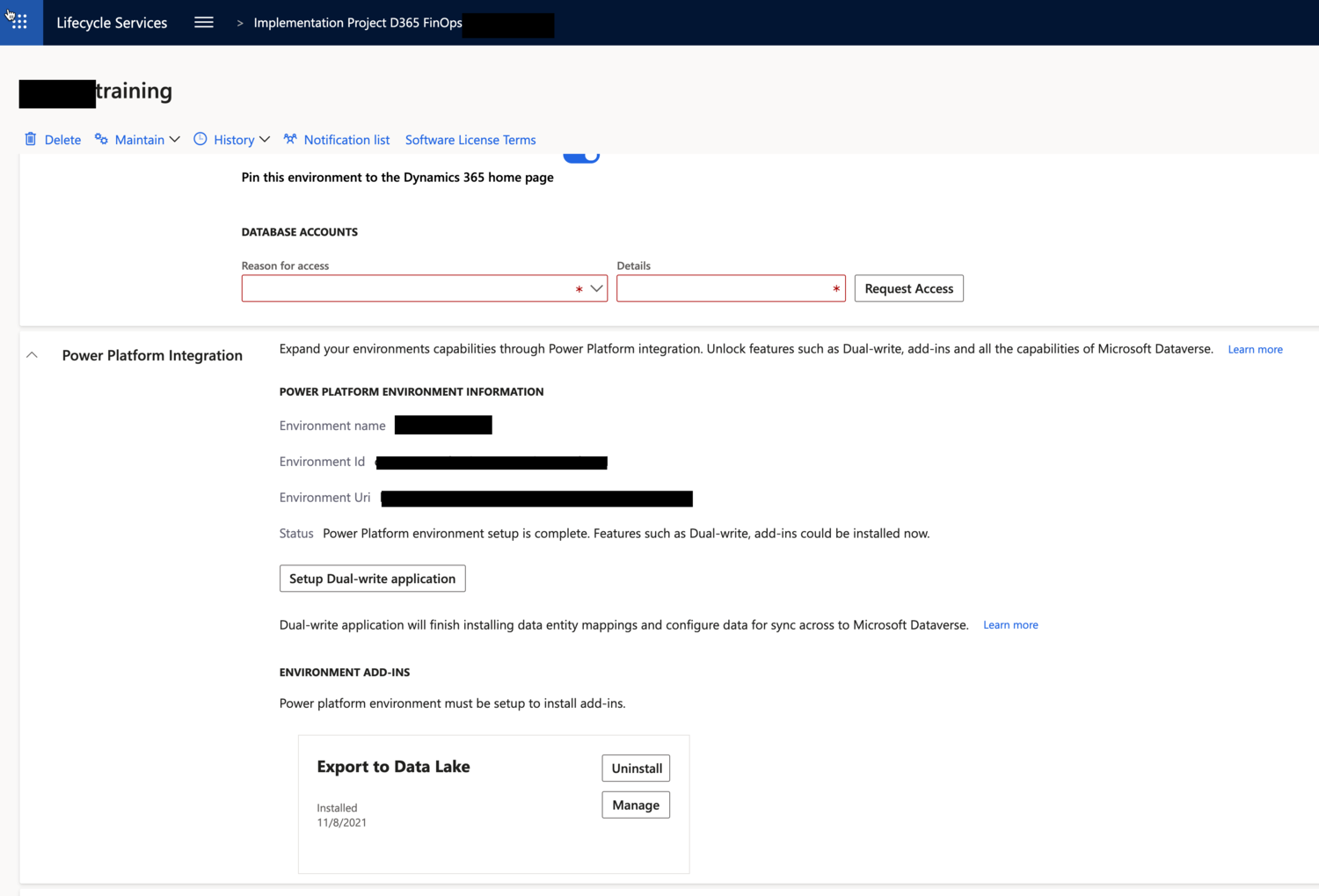
Task: Collapse the Power Platform Integration section
Action: point(32,353)
